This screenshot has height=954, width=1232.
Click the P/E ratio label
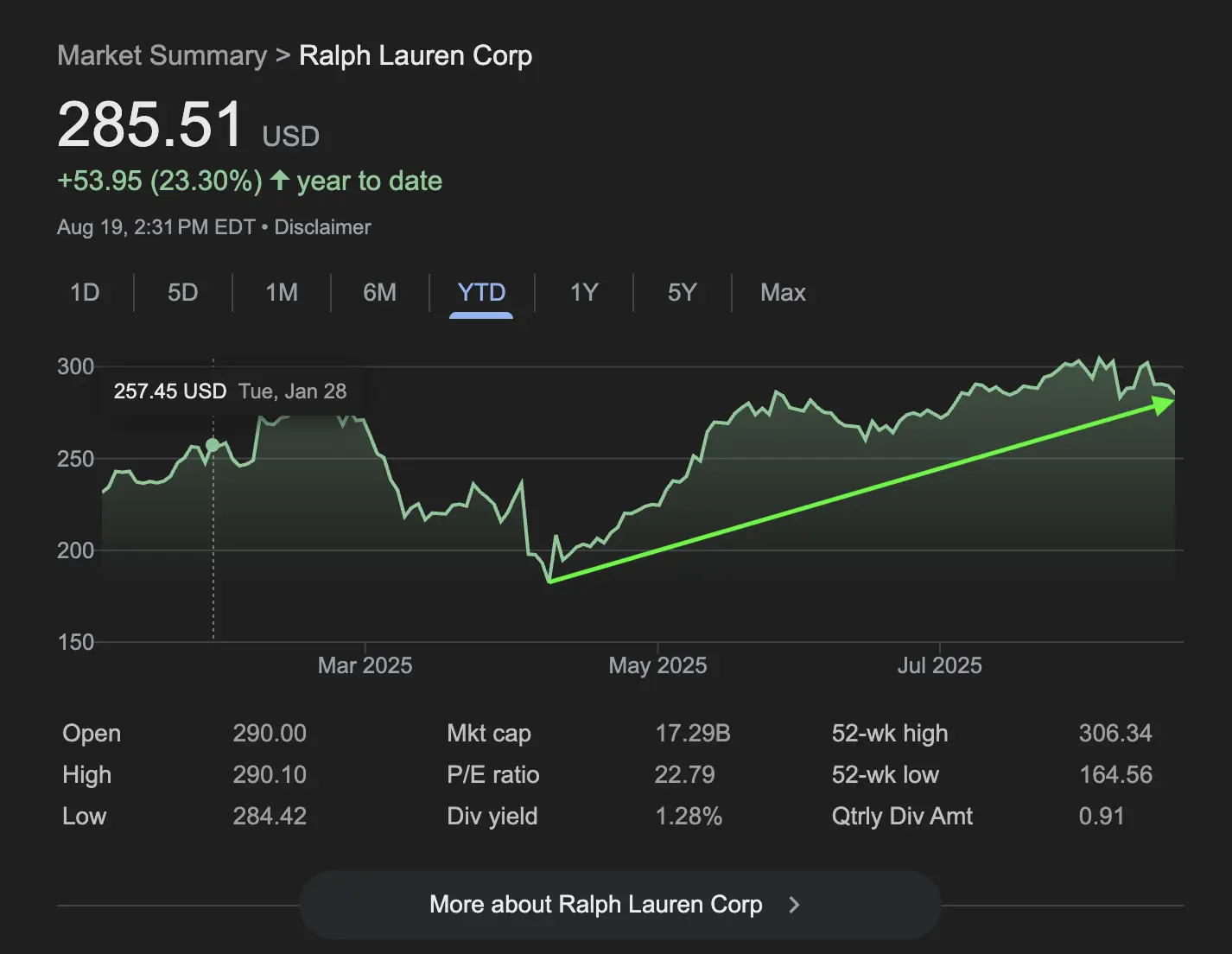click(x=493, y=775)
